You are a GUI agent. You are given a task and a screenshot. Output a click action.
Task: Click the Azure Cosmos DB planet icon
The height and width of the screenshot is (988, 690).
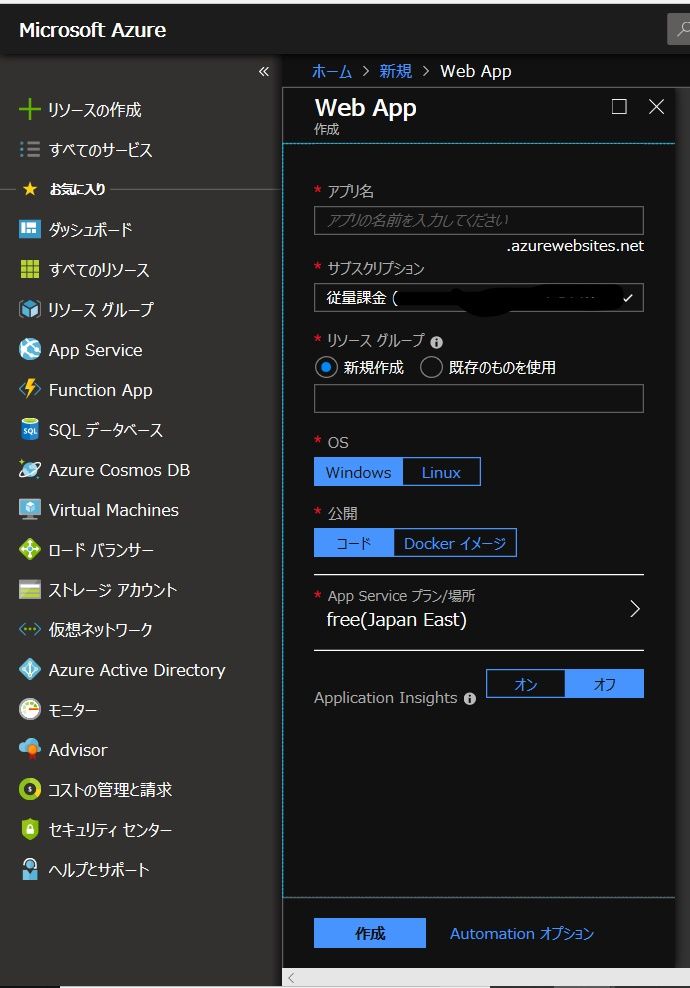(30, 469)
